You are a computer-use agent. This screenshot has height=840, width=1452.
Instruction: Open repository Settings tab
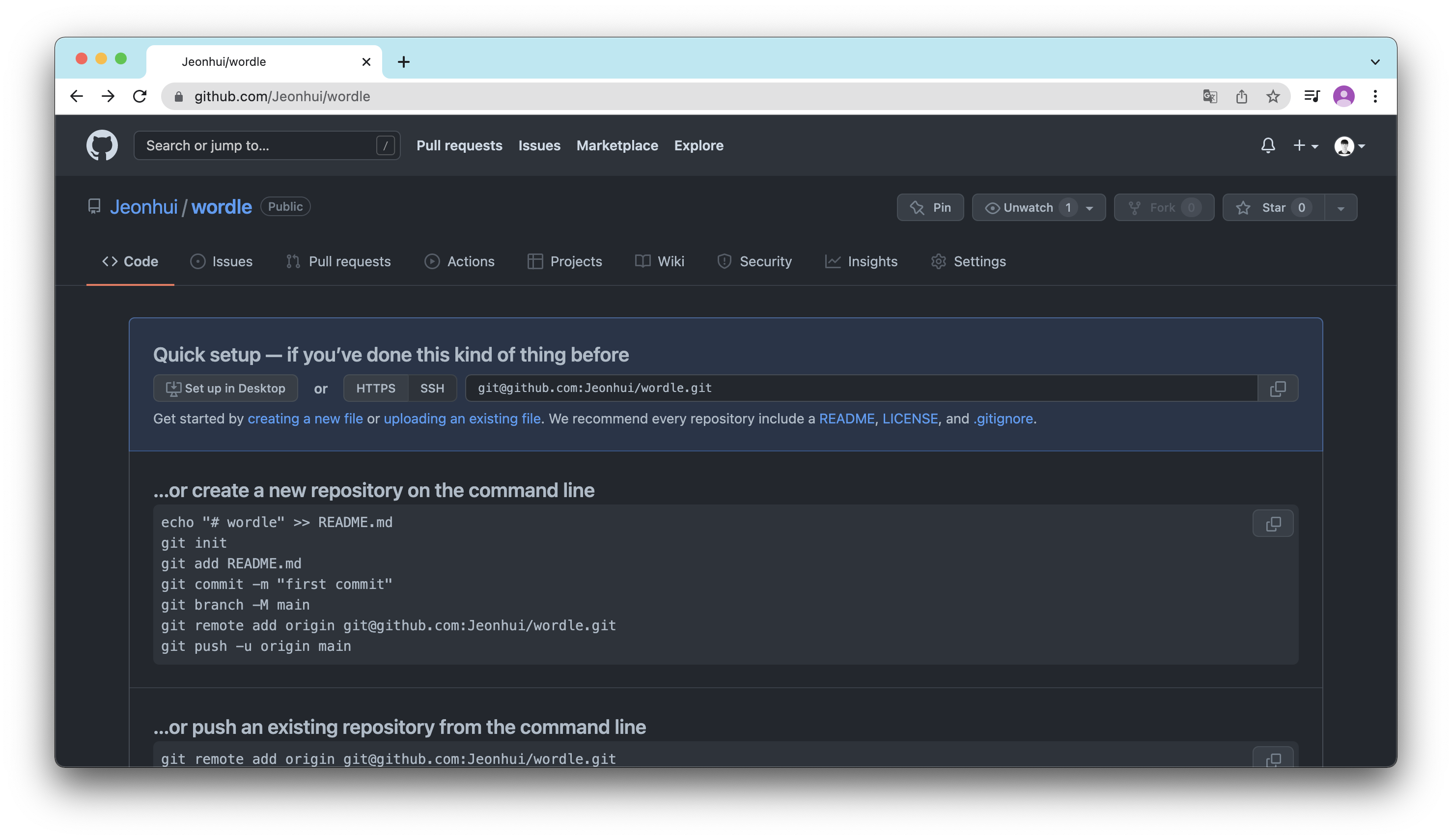click(969, 261)
